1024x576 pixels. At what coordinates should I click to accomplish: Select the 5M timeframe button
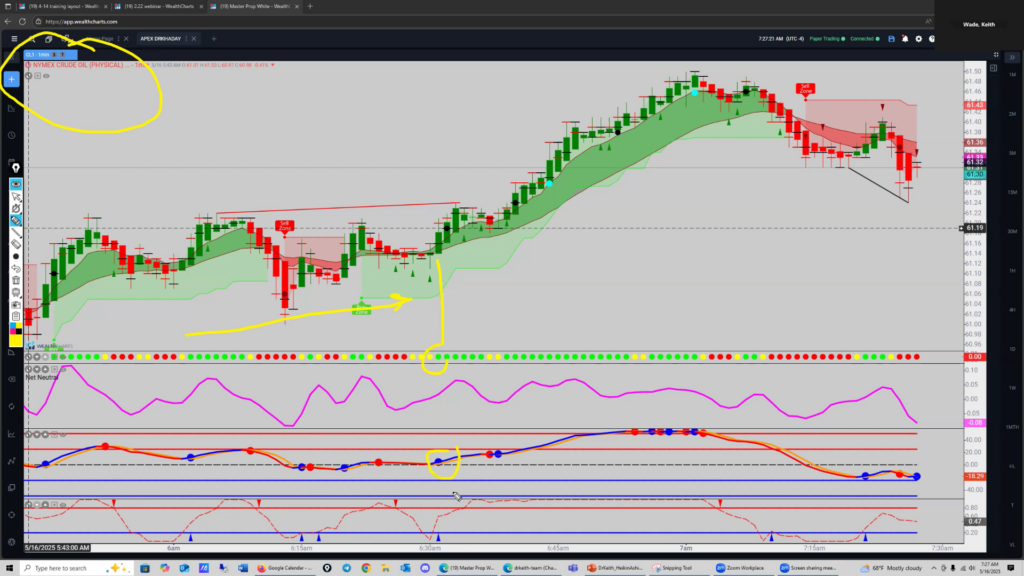pyautogui.click(x=1012, y=153)
